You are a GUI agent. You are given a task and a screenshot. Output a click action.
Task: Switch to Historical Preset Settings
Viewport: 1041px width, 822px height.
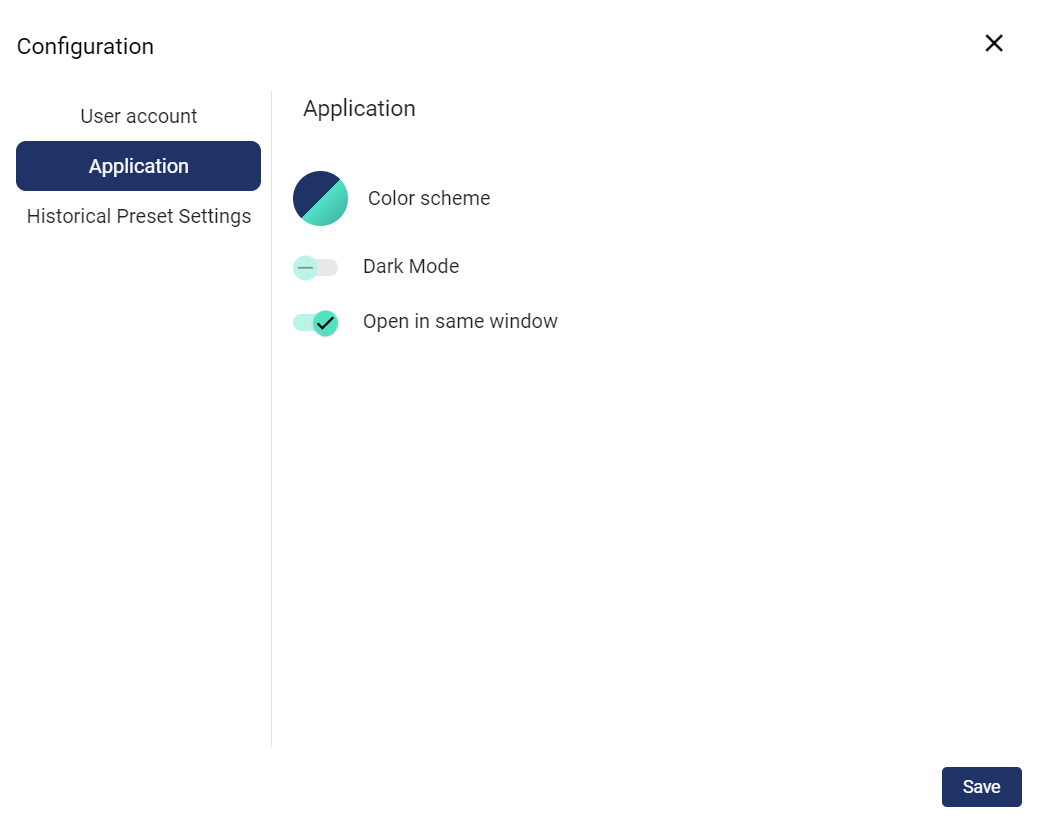(x=138, y=216)
